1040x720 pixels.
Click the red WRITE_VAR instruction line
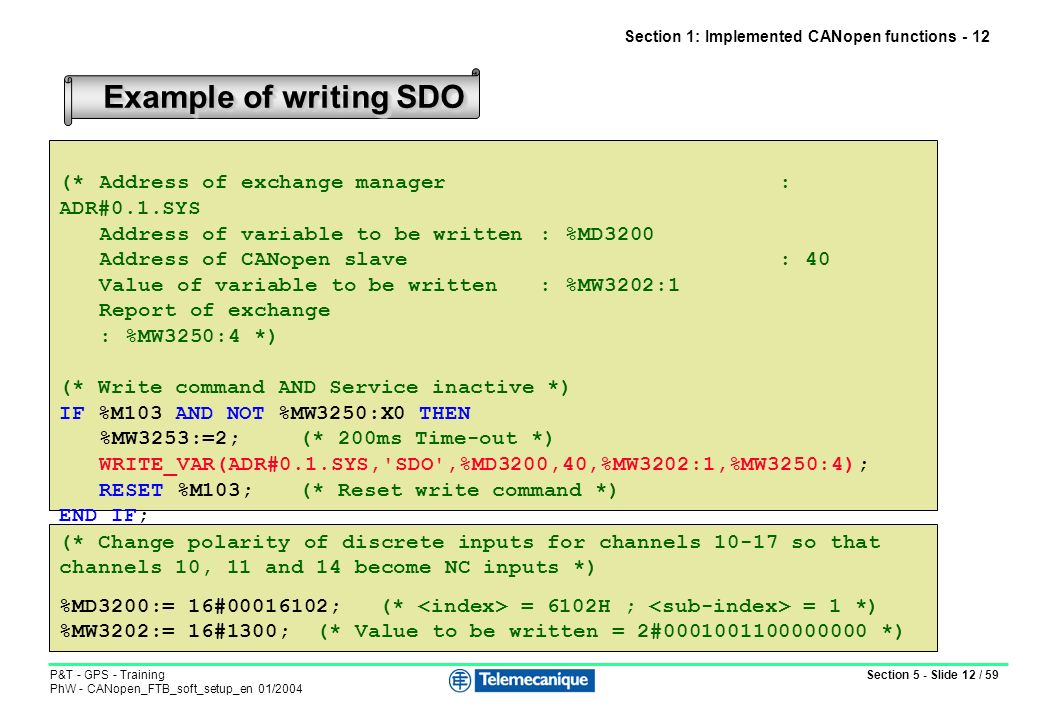coord(483,464)
